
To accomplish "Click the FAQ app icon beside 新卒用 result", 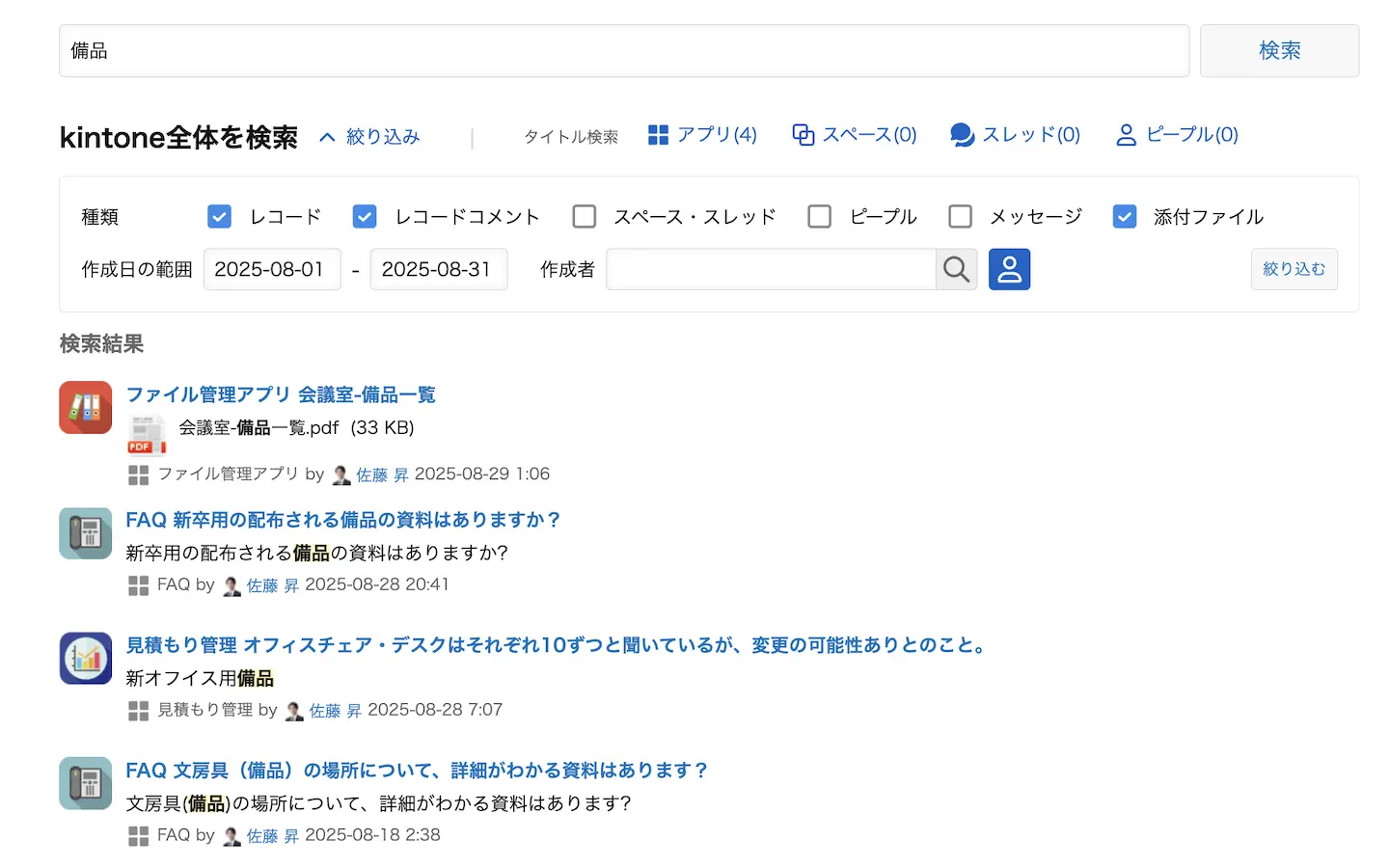I will tap(86, 532).
